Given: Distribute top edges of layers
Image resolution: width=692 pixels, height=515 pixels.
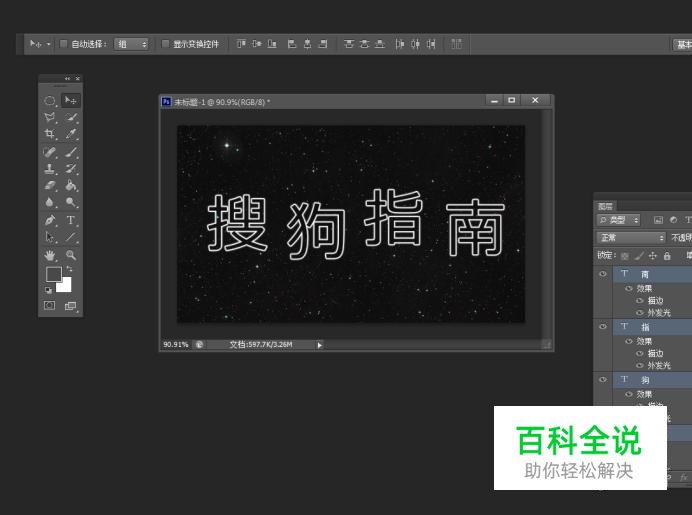Looking at the screenshot, I should [349, 44].
